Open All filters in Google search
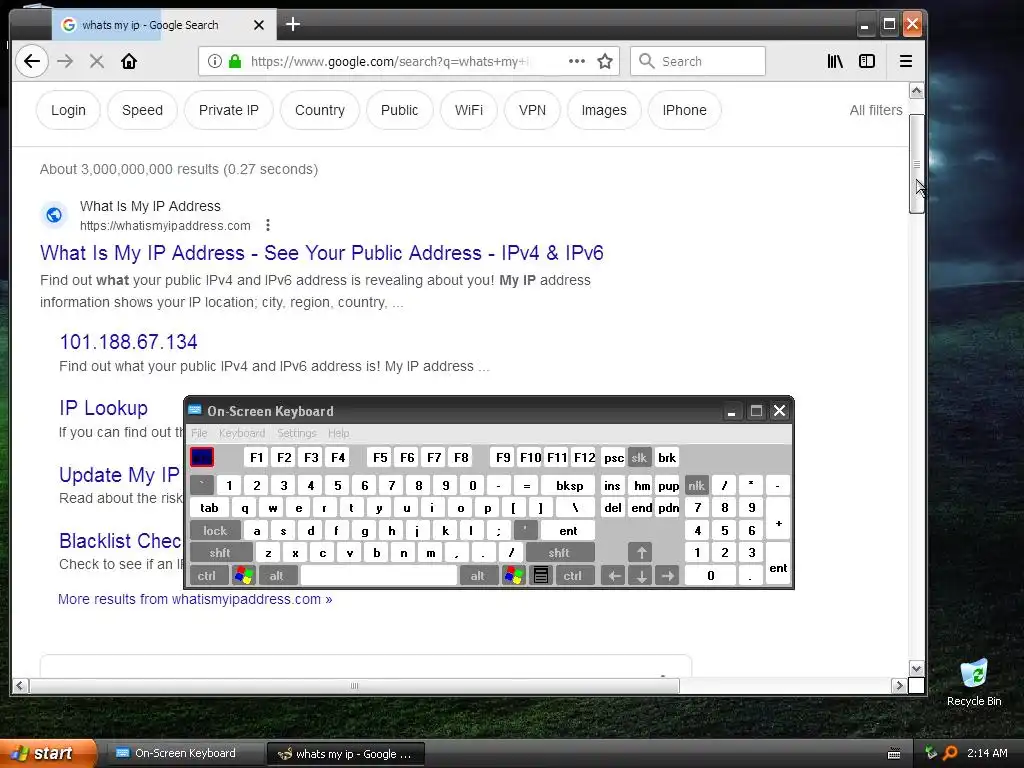The image size is (1024, 768). click(x=876, y=110)
